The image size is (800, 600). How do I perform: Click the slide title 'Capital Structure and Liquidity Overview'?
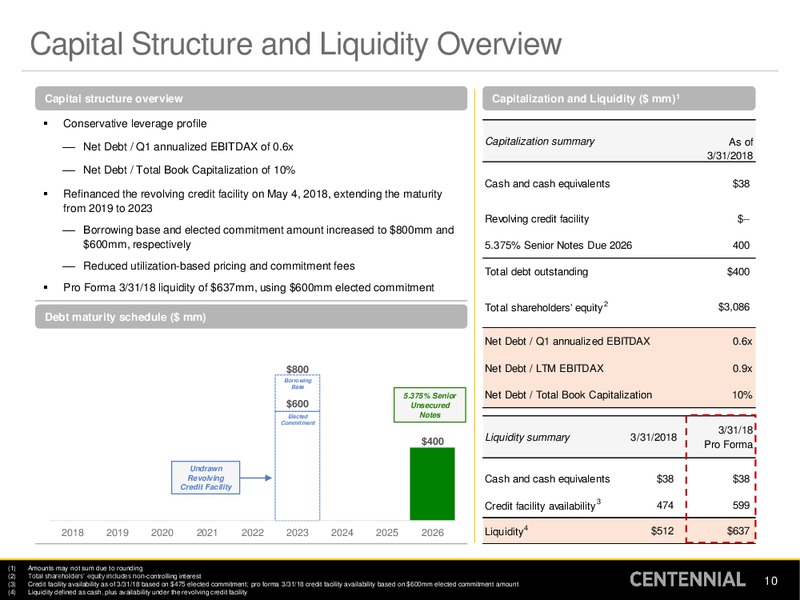(x=296, y=44)
